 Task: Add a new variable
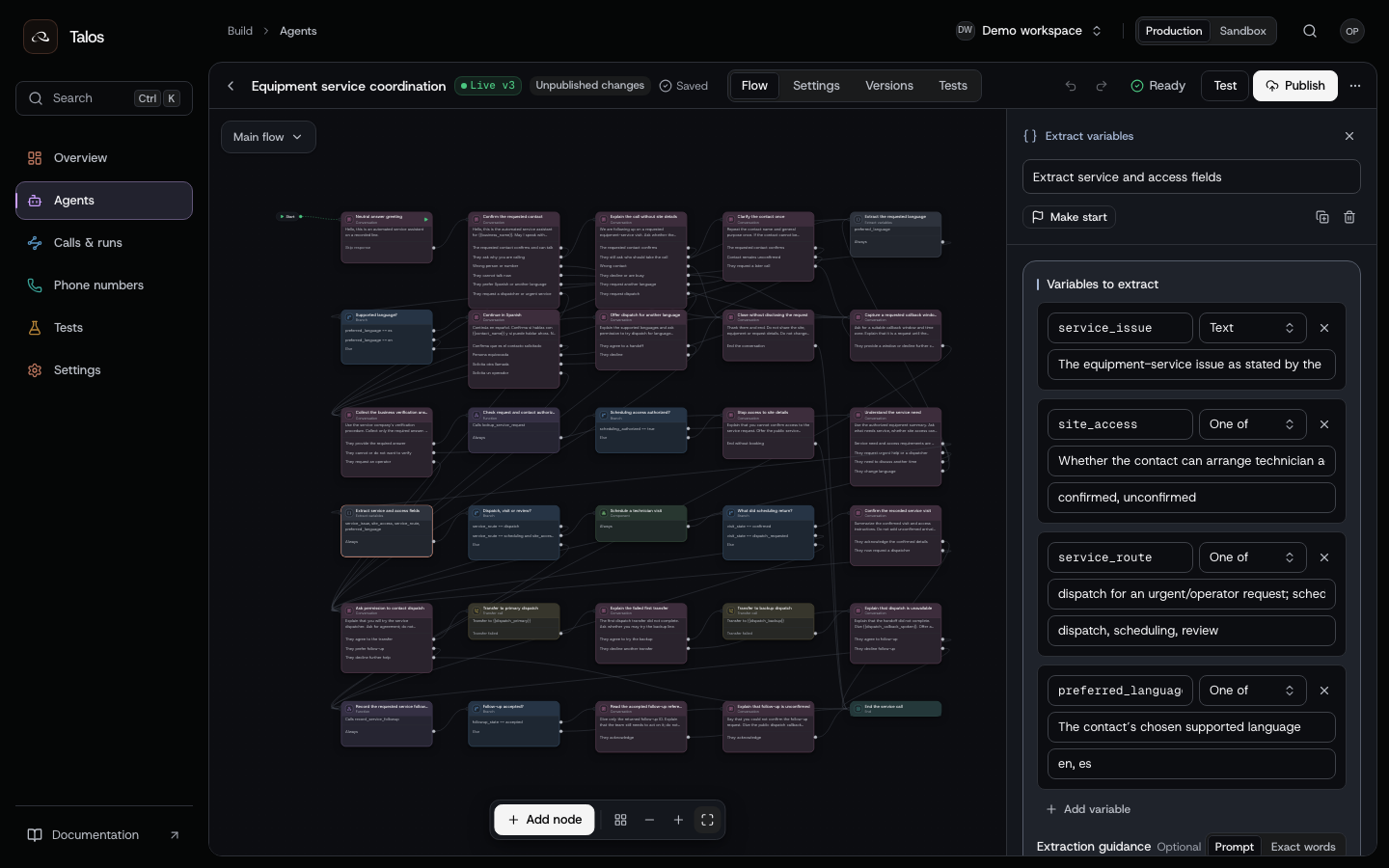pos(1088,809)
